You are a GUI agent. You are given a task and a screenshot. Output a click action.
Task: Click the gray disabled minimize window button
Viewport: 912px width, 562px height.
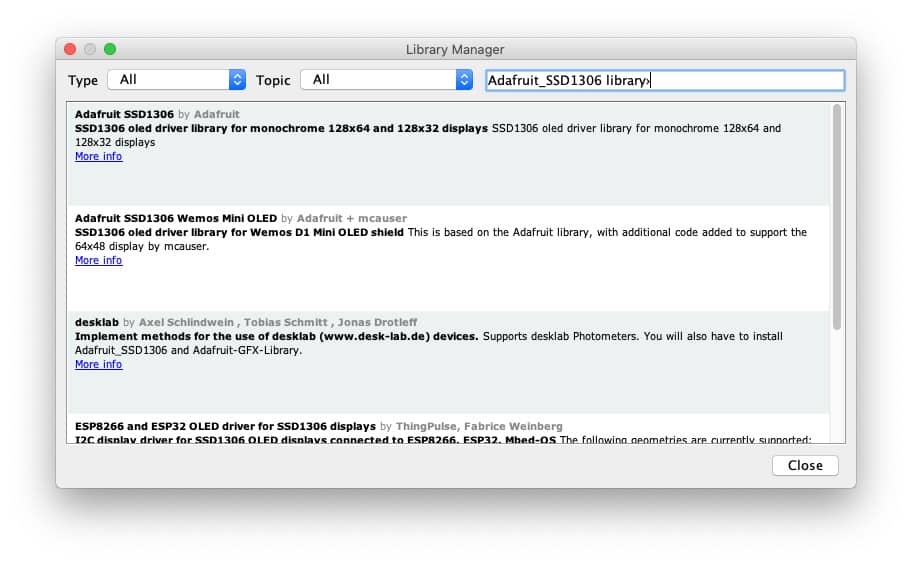(90, 49)
